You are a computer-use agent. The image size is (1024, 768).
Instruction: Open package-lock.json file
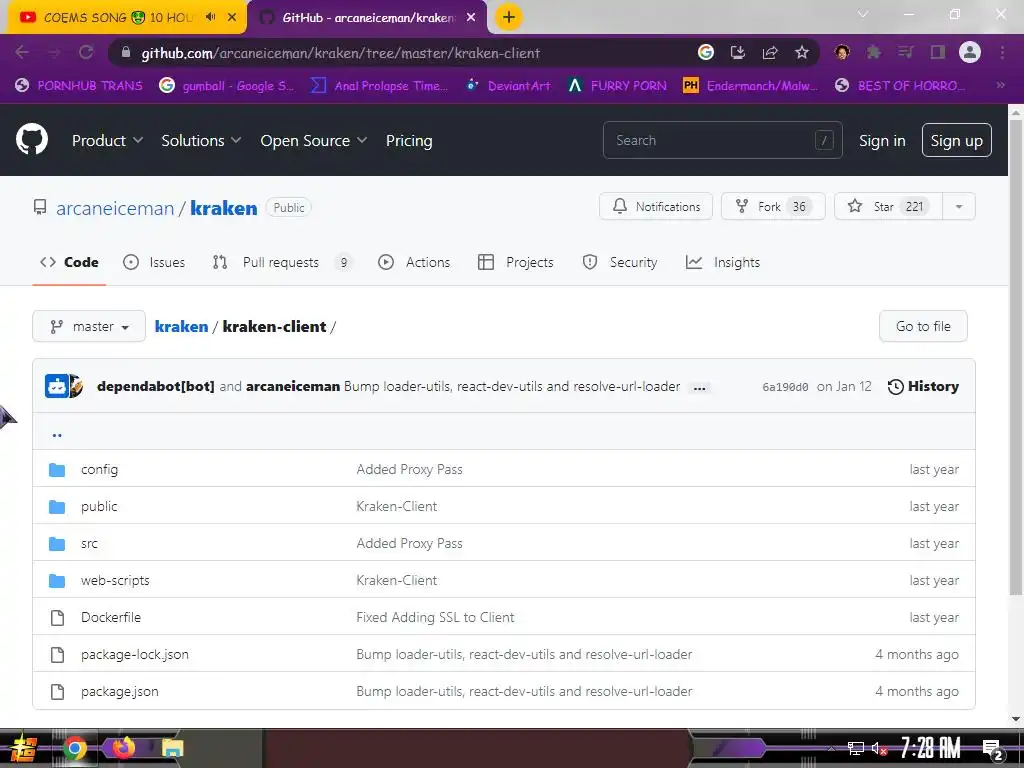(x=135, y=654)
